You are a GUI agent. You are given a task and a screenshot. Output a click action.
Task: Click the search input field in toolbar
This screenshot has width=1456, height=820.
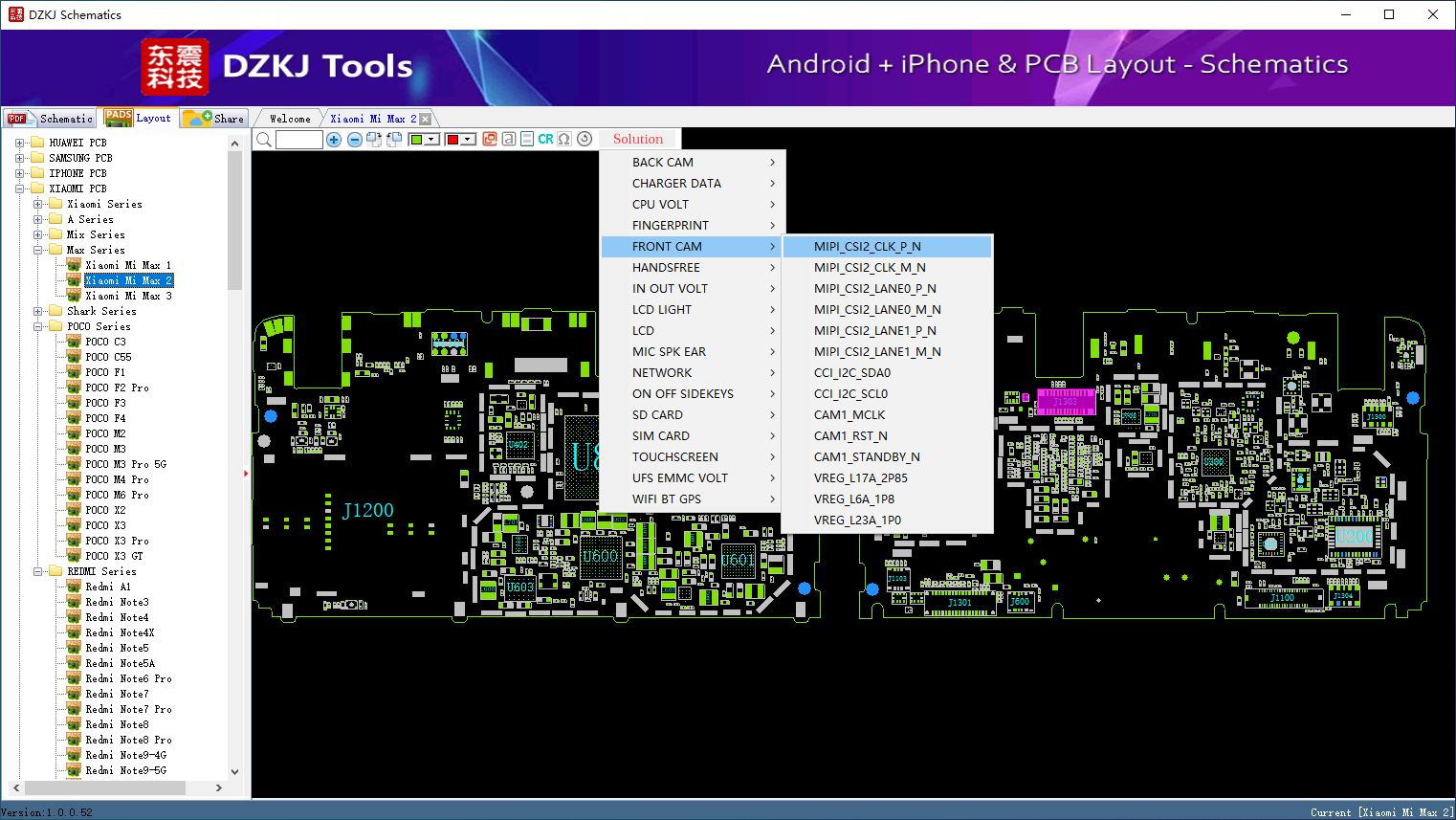pyautogui.click(x=299, y=140)
